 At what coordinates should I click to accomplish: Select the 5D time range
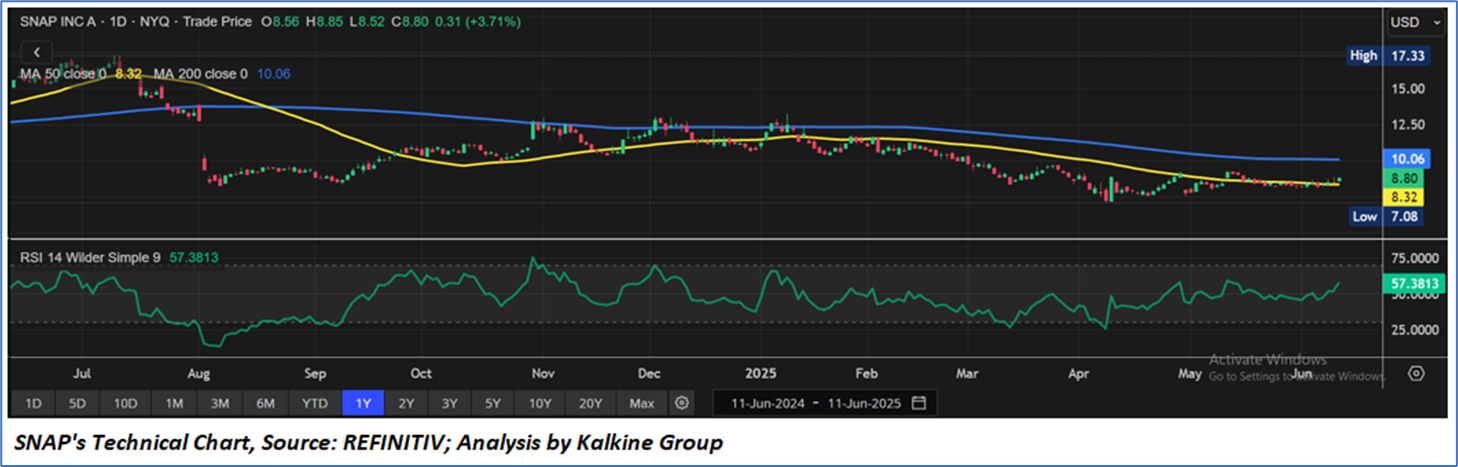(79, 403)
